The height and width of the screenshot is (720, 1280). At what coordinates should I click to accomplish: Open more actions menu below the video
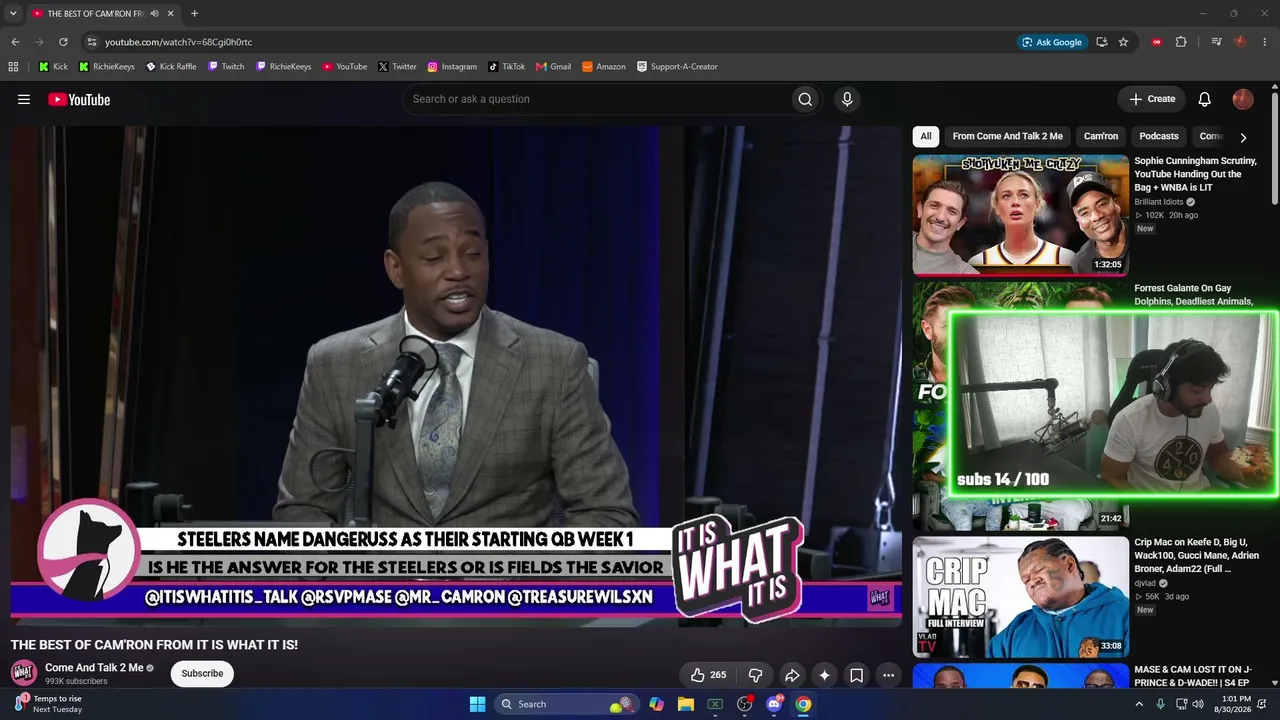tap(888, 675)
